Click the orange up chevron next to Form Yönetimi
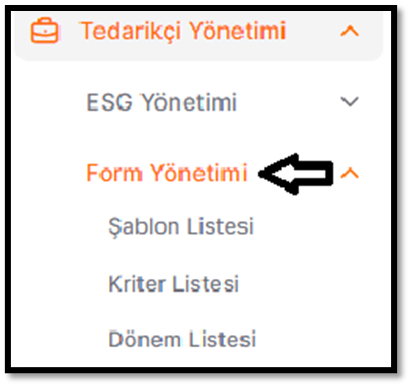Screen dimensions: 410x386 (x=349, y=173)
